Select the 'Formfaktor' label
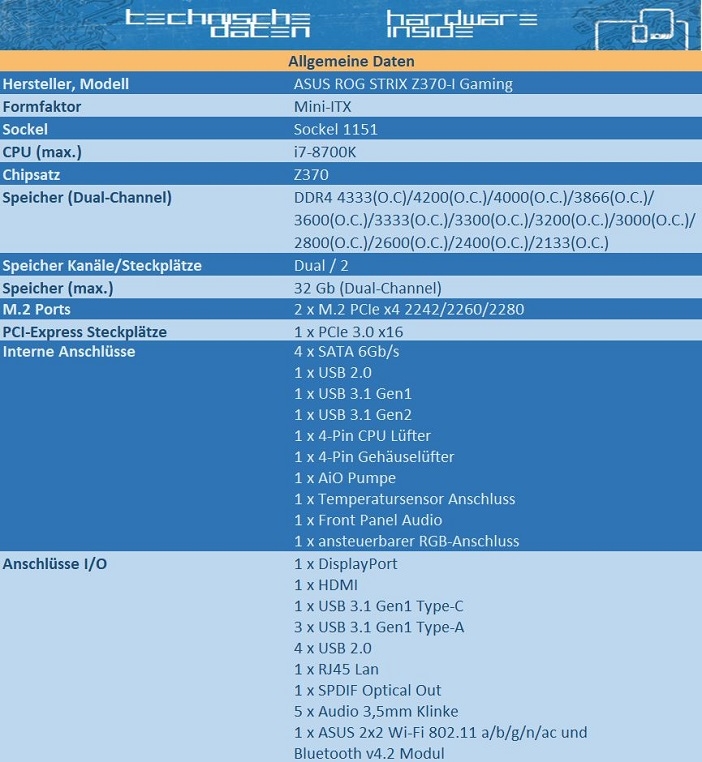702x762 pixels. tap(42, 107)
